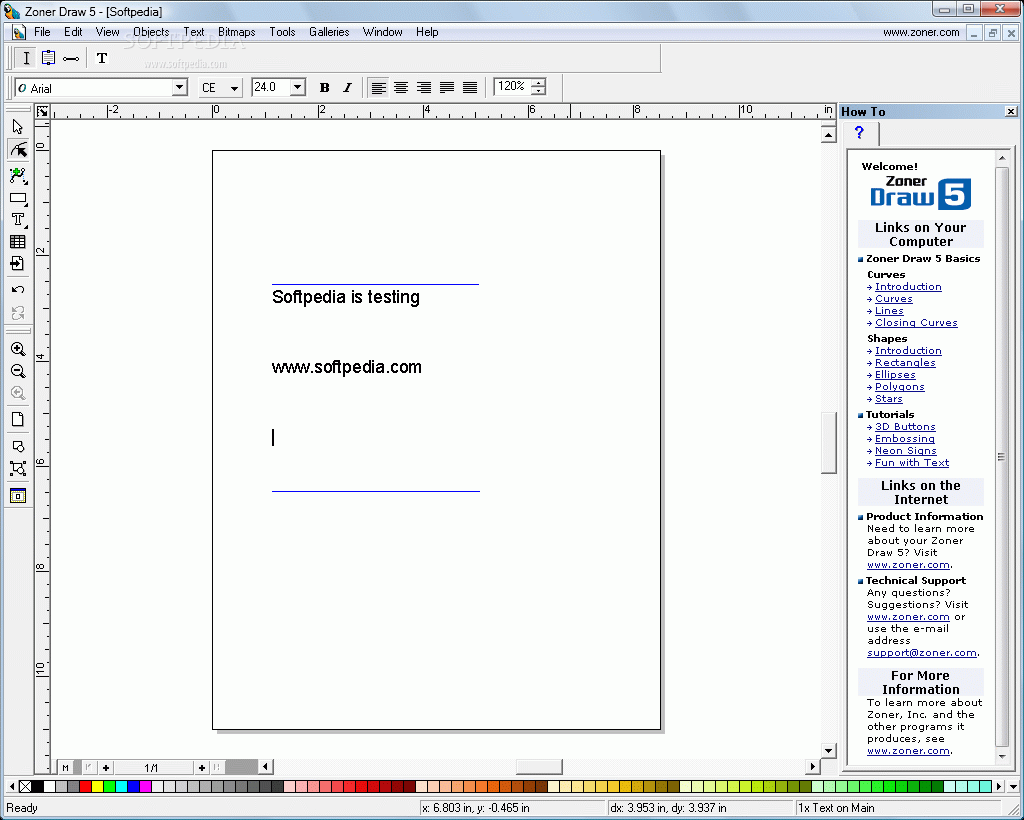Open the Text menu
The height and width of the screenshot is (820, 1024).
(193, 32)
